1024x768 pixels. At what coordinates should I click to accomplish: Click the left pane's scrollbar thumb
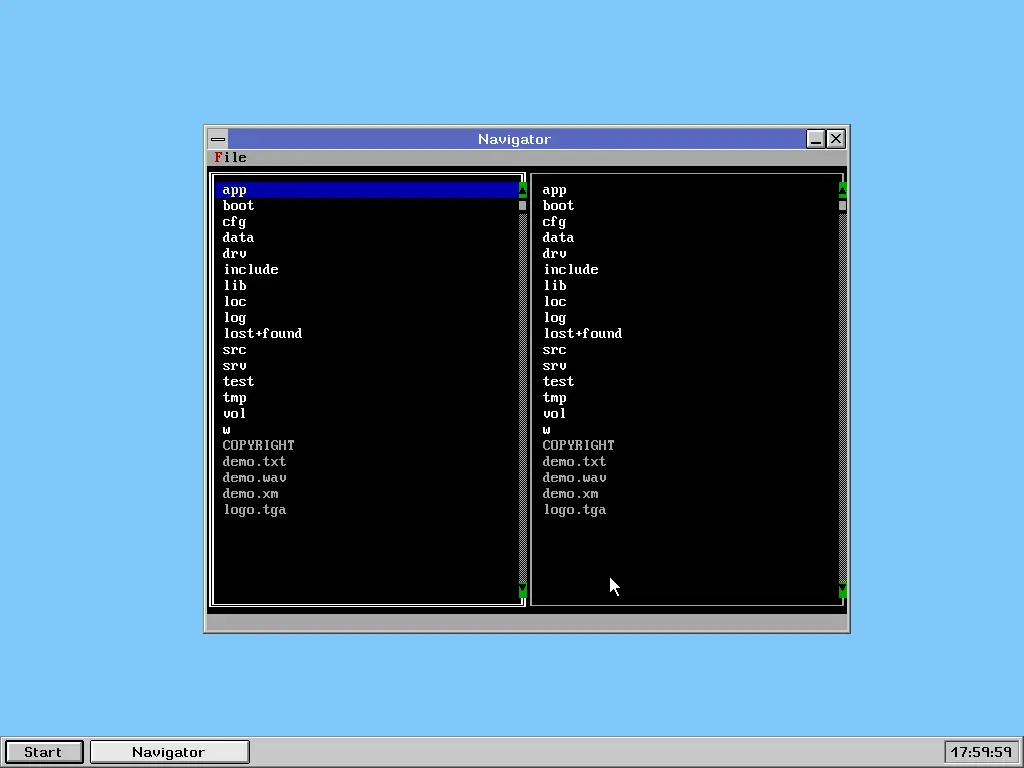522,205
